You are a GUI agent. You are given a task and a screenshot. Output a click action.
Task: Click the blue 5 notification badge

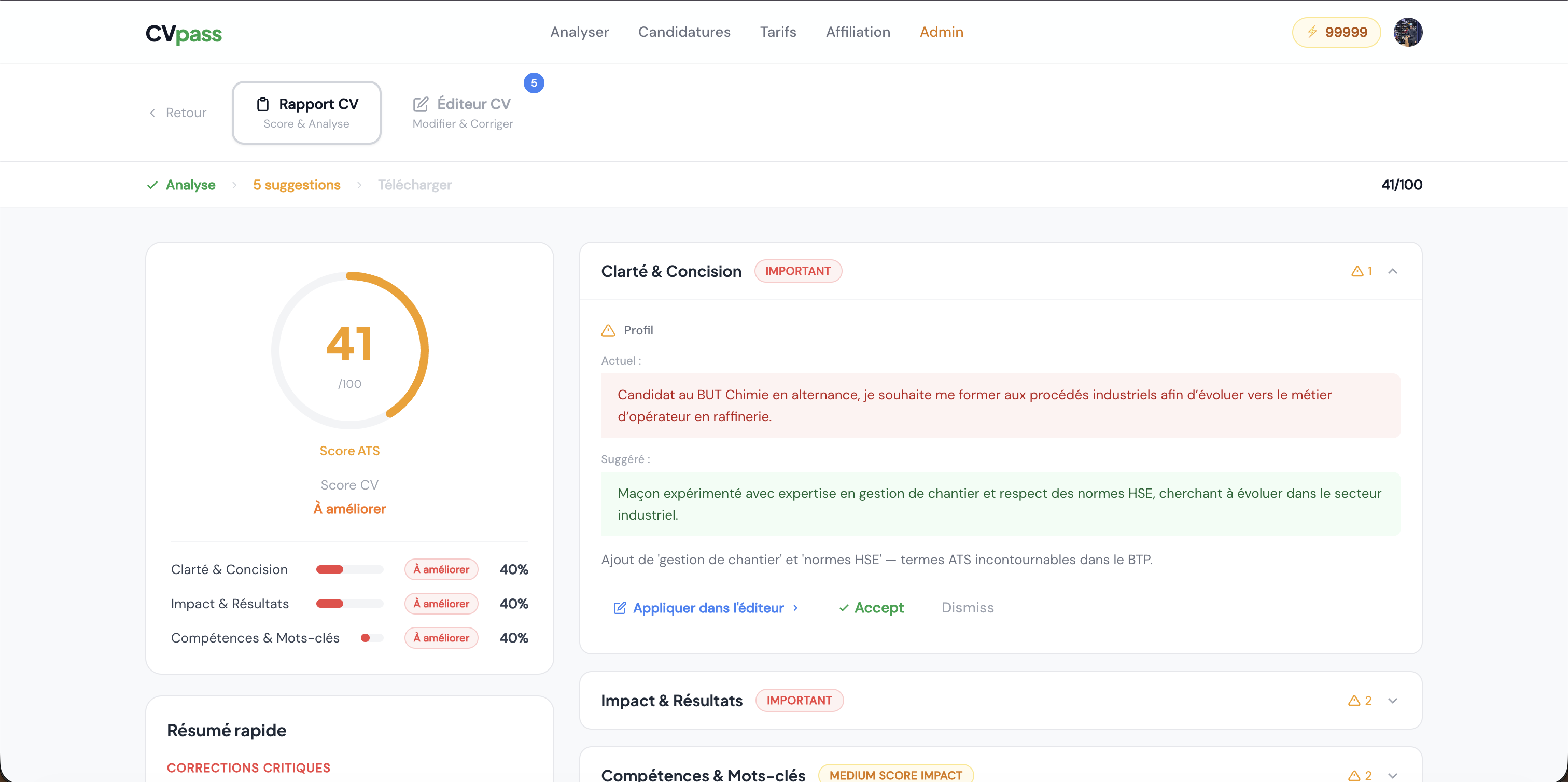click(534, 83)
